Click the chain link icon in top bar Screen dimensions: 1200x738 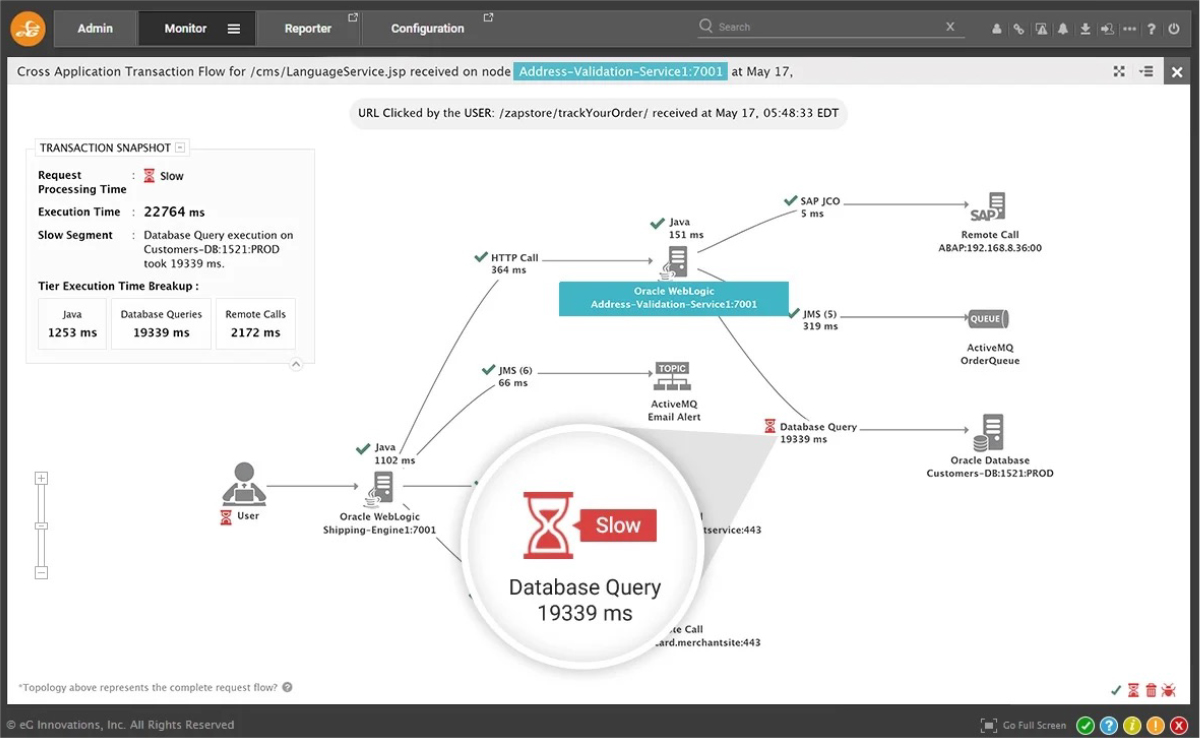[1019, 29]
